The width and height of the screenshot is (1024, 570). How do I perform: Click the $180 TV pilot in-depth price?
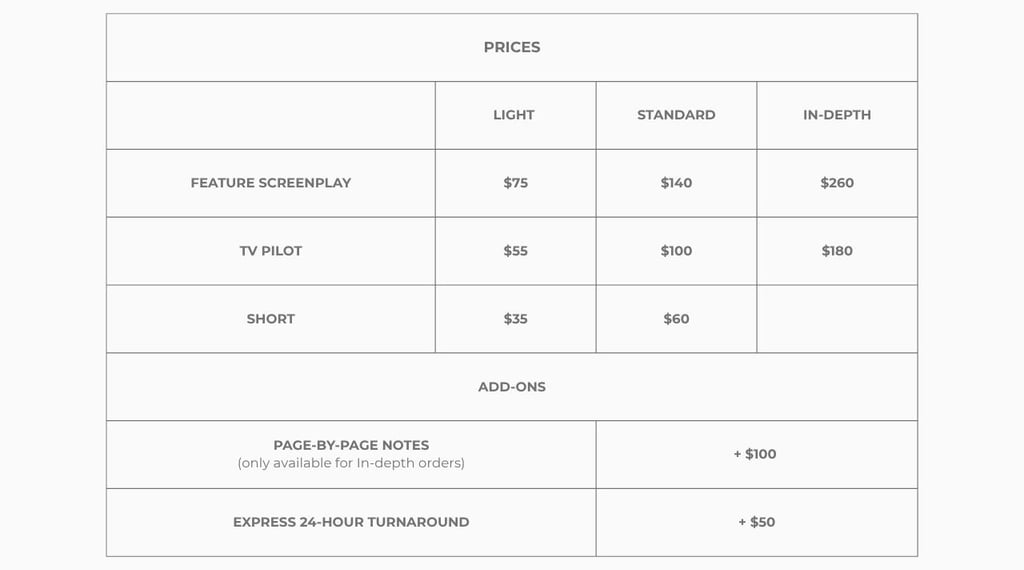coord(837,251)
